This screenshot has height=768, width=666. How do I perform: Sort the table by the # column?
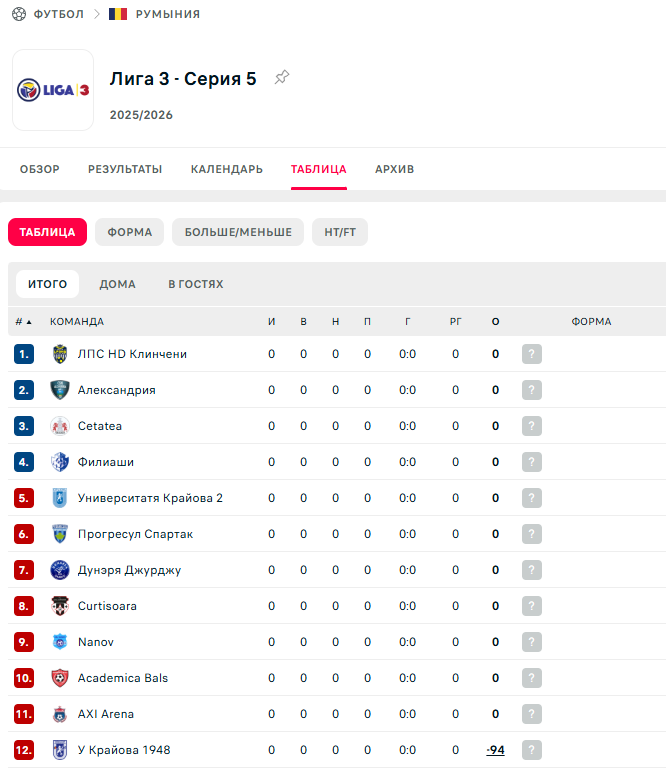[x=23, y=322]
